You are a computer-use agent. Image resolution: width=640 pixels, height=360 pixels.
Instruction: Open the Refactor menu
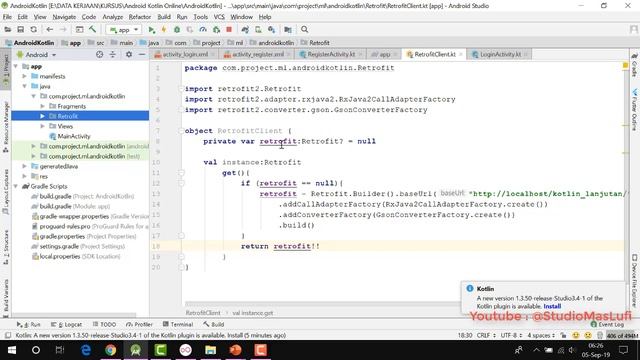click(140, 17)
